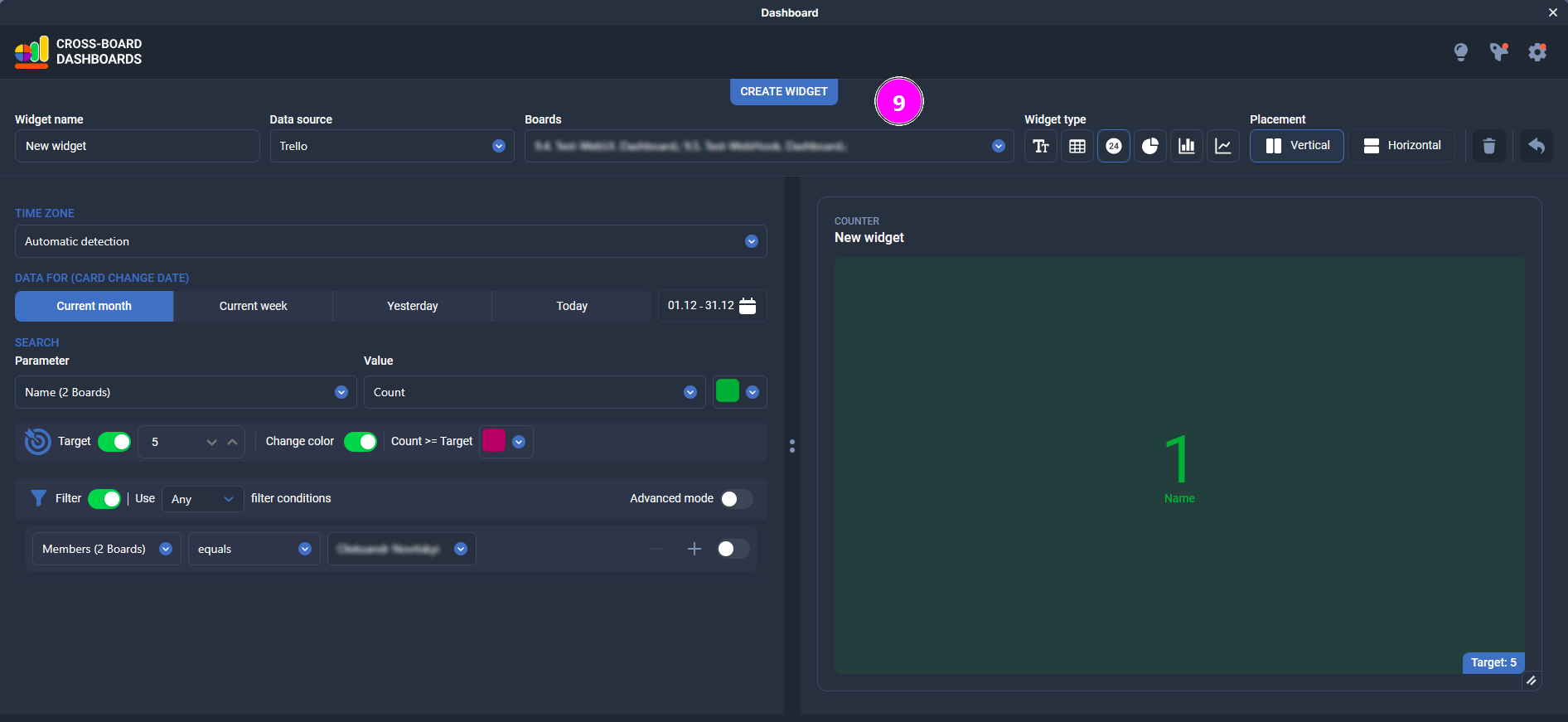Choose the bar chart widget type
The image size is (1568, 722).
[x=1186, y=146]
